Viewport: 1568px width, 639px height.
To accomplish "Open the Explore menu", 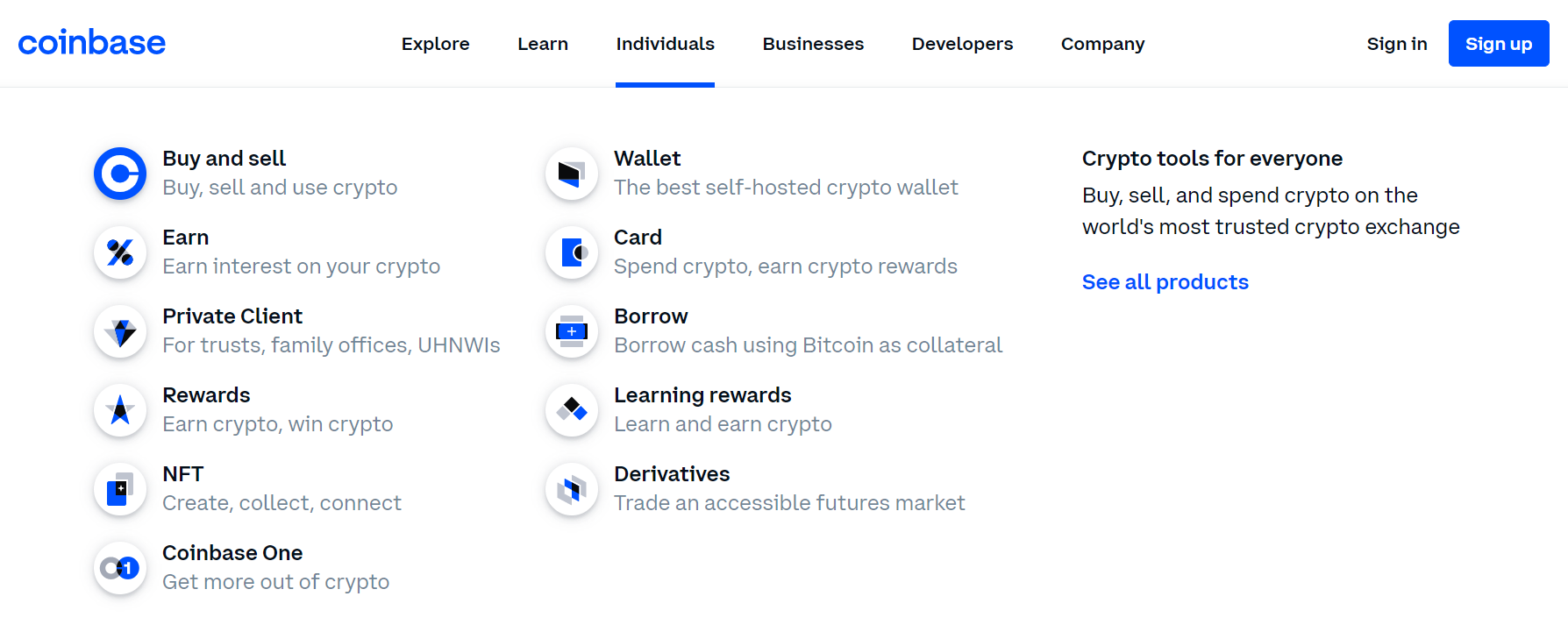I will [x=435, y=43].
